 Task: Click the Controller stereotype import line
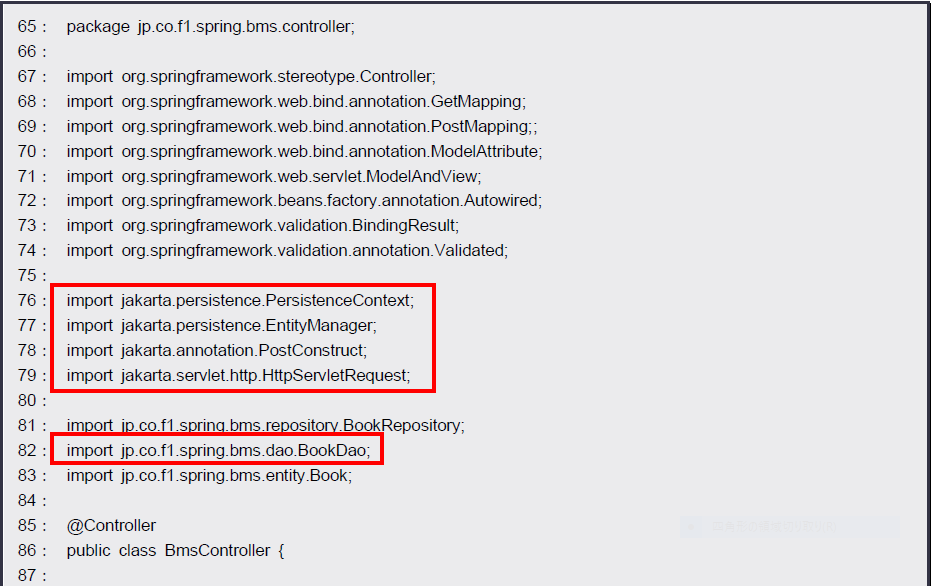(251, 77)
